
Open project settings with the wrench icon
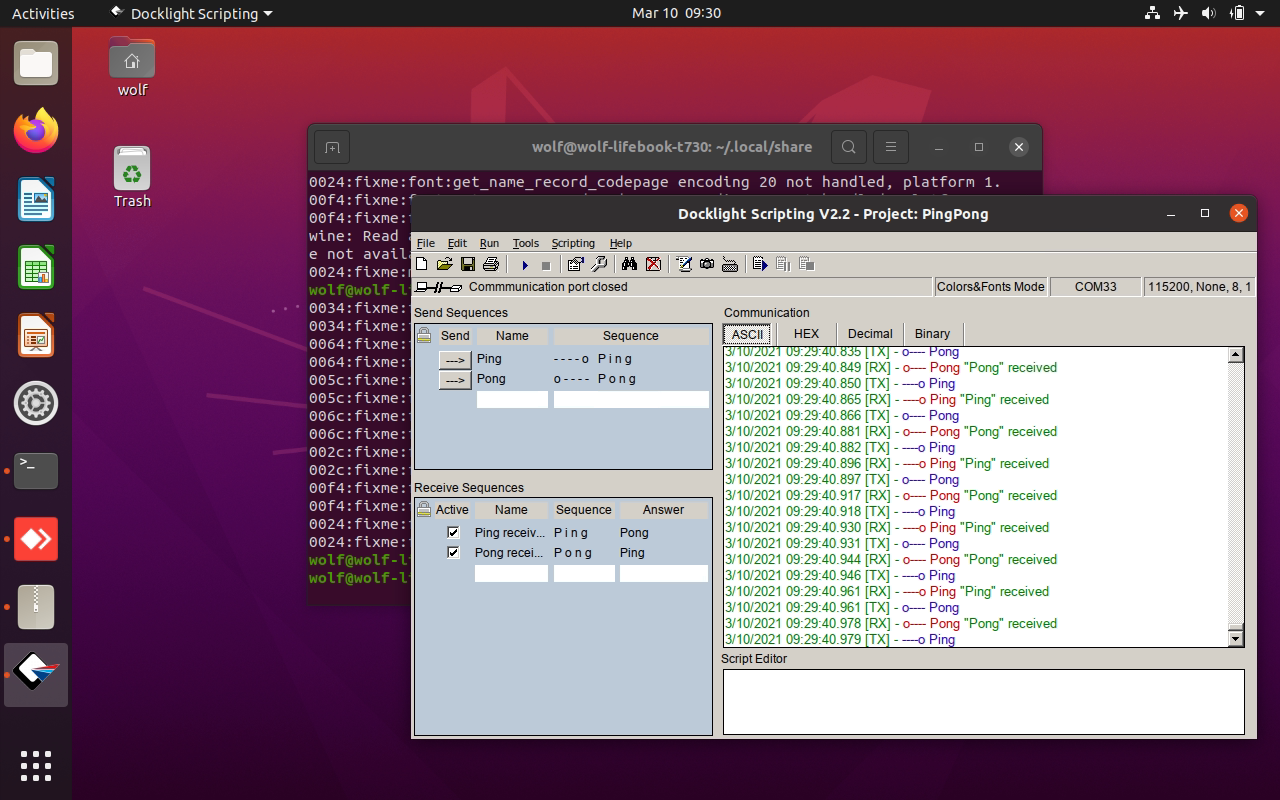(600, 264)
